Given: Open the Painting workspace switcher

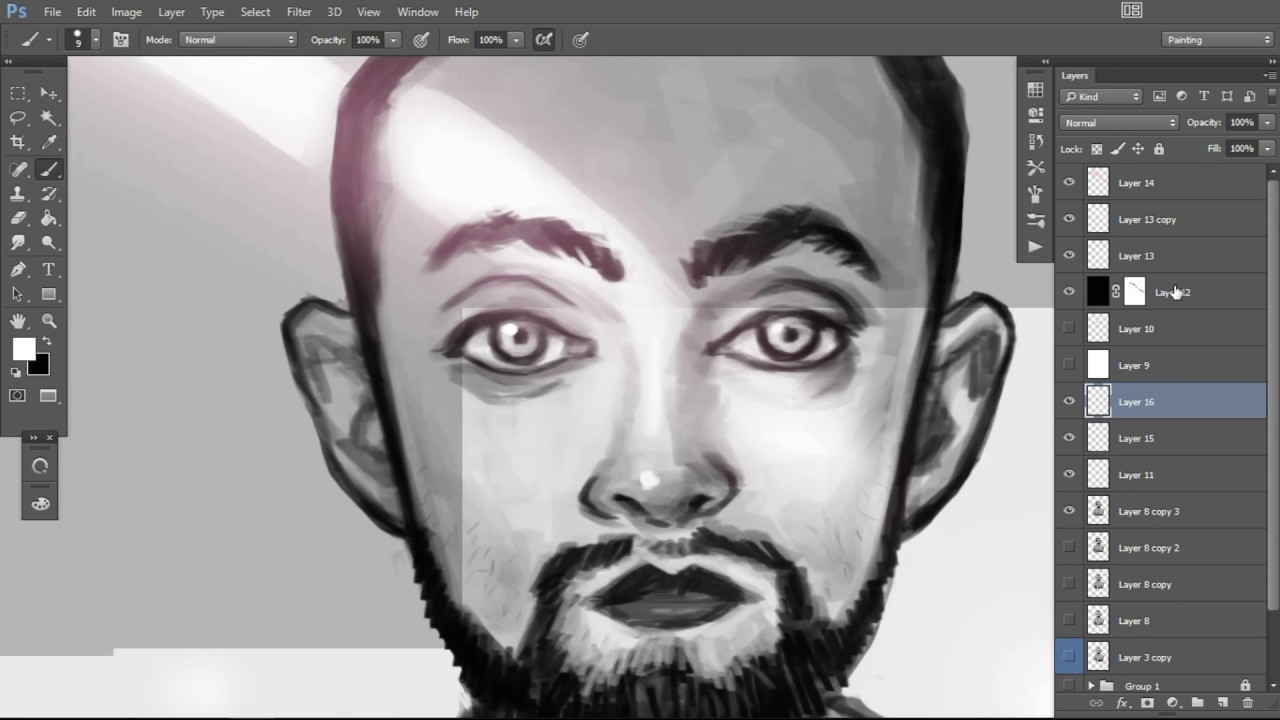Looking at the screenshot, I should click(x=1217, y=39).
